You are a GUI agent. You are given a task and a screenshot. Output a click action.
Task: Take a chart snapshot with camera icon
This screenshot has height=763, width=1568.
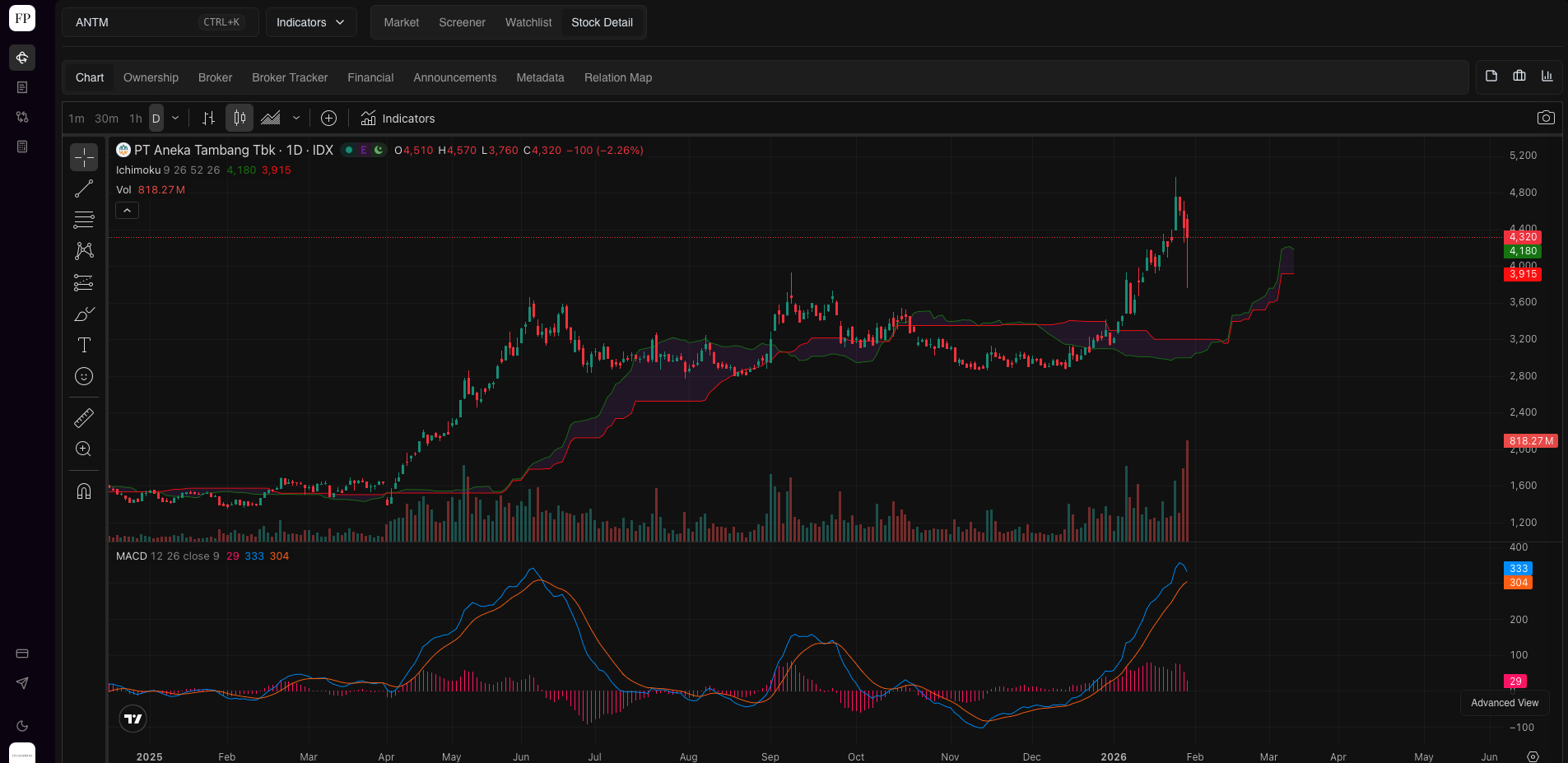(x=1546, y=118)
